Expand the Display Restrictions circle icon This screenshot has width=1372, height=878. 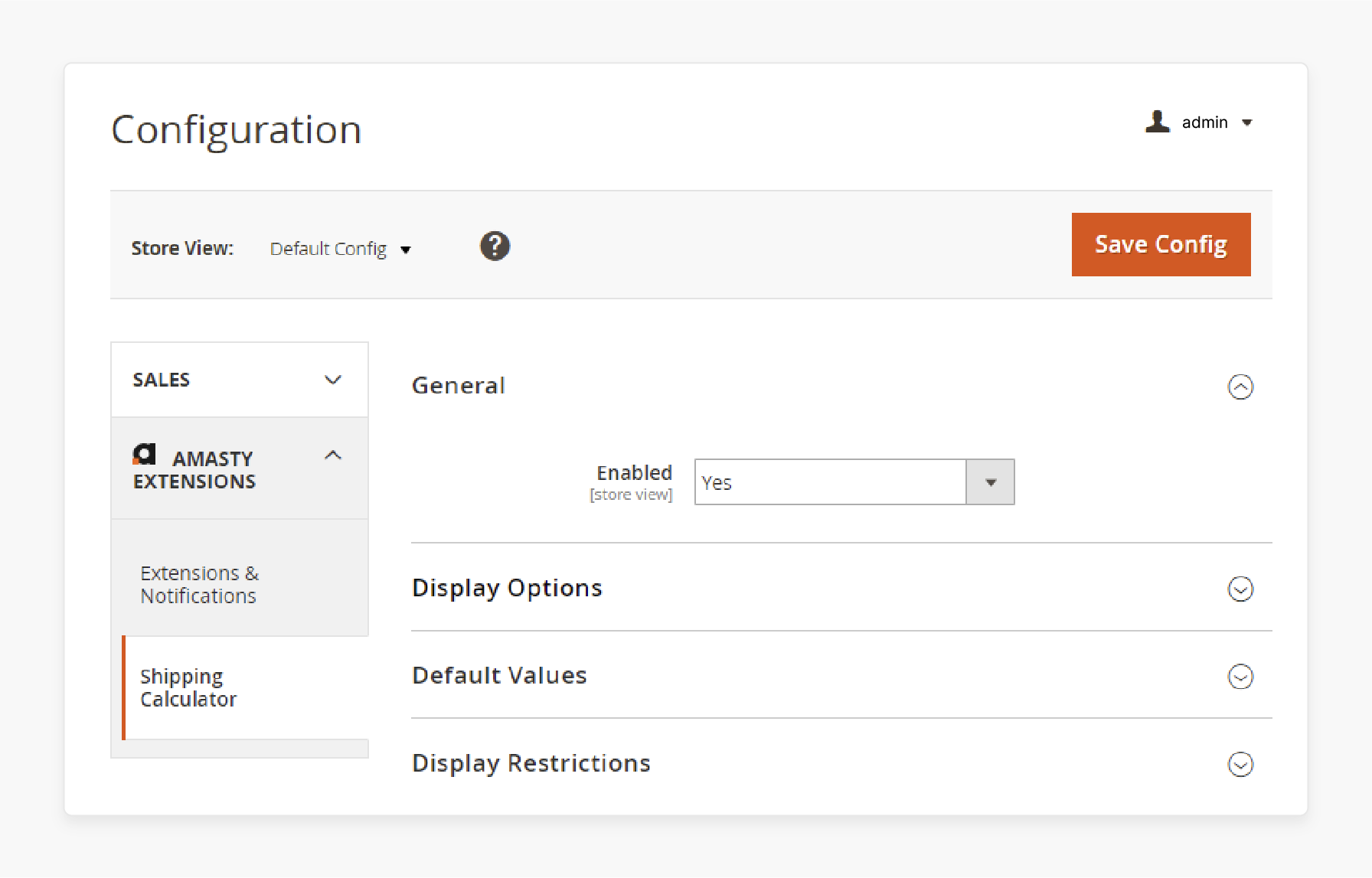coord(1240,764)
